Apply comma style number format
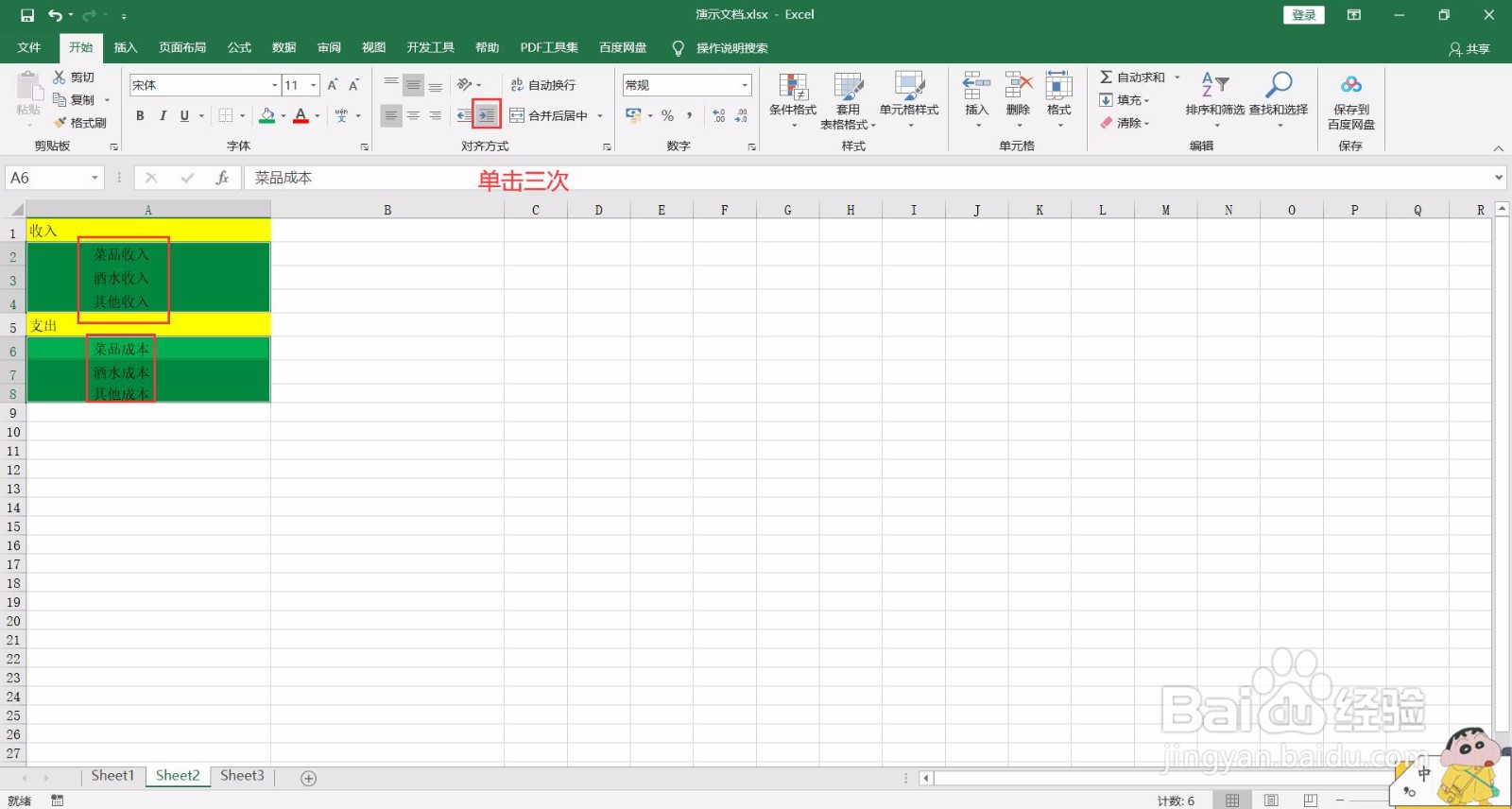The height and width of the screenshot is (809, 1512). pyautogui.click(x=689, y=115)
